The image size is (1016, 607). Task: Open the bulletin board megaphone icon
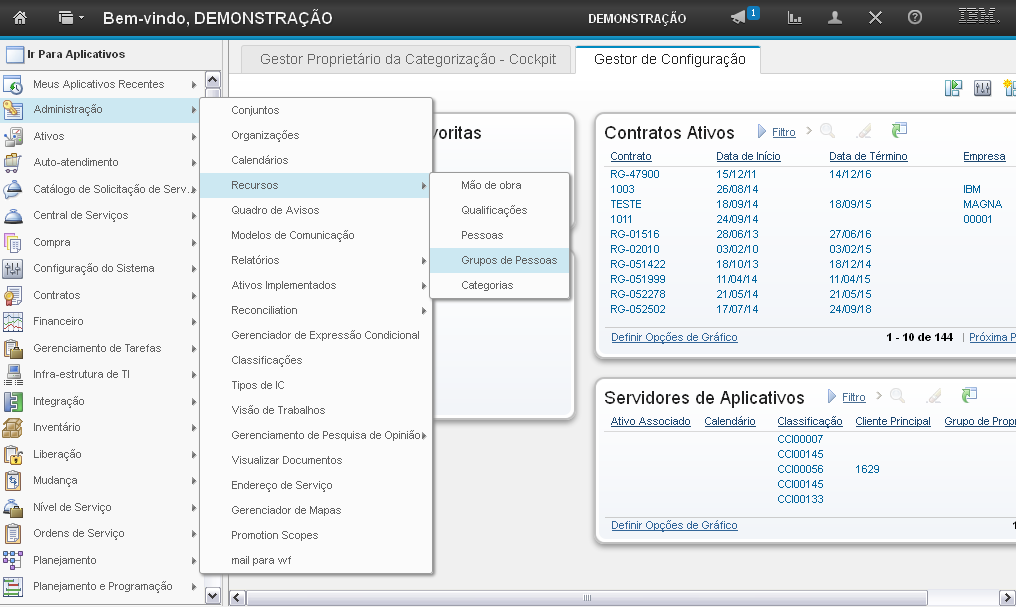click(739, 18)
